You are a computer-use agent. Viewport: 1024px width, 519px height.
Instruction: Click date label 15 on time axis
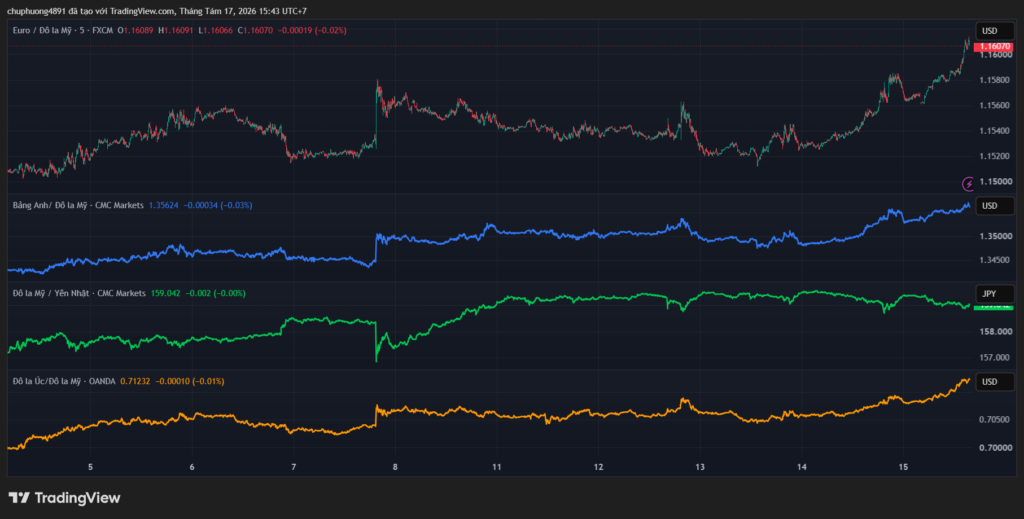click(903, 467)
